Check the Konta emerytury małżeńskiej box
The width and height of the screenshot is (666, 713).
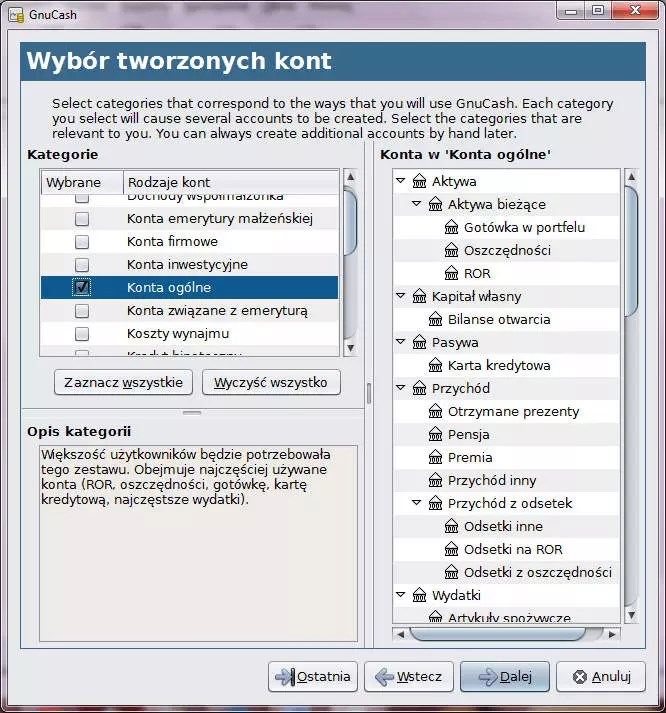[x=82, y=219]
